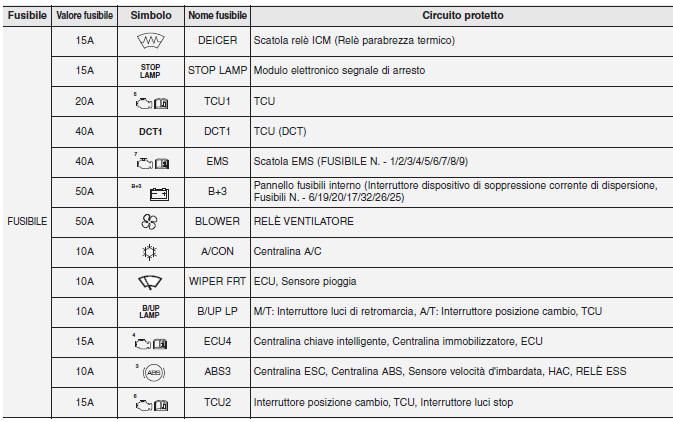Select the 'Valore fusibile' column header
Image resolution: width=673 pixels, height=422 pixels.
tap(85, 16)
